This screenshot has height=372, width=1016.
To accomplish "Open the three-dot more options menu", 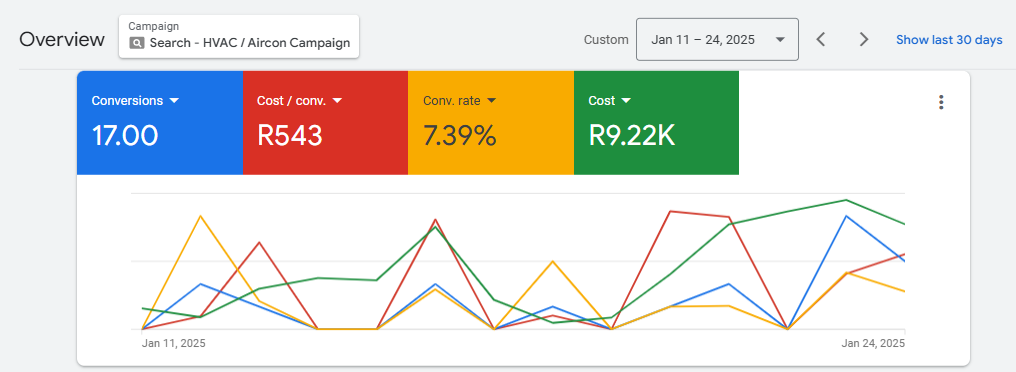I will 941,102.
